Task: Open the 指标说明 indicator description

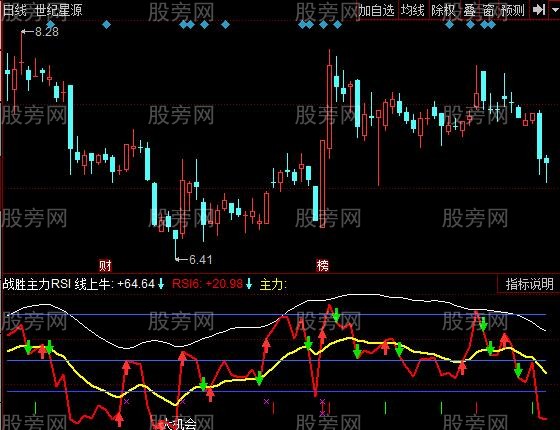Action: point(530,284)
